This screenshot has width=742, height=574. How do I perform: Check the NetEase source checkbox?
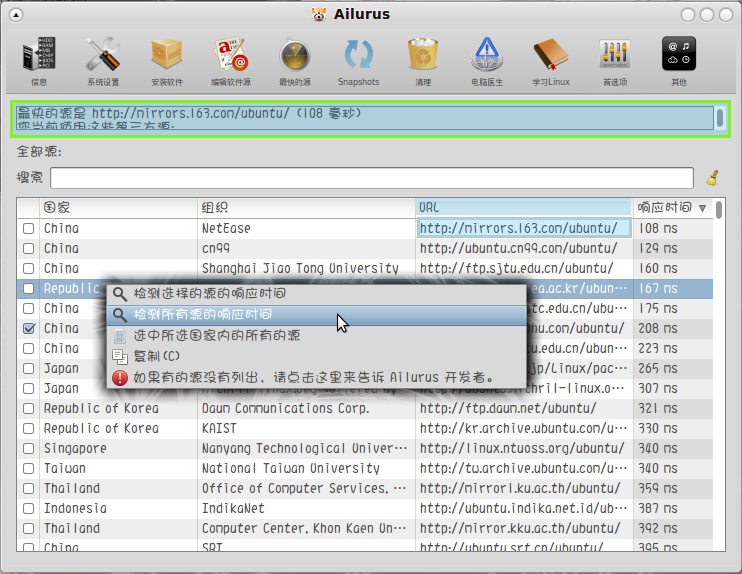pyautogui.click(x=28, y=229)
